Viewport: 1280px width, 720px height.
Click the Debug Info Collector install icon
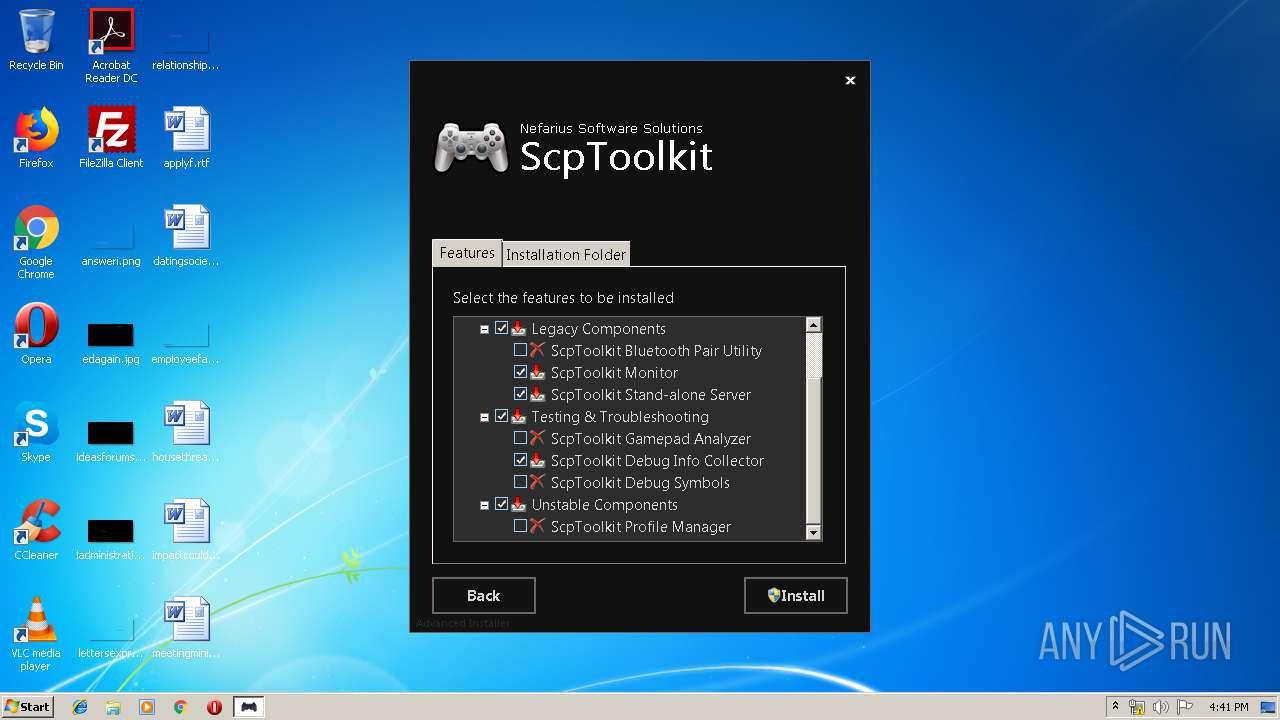[x=537, y=460]
